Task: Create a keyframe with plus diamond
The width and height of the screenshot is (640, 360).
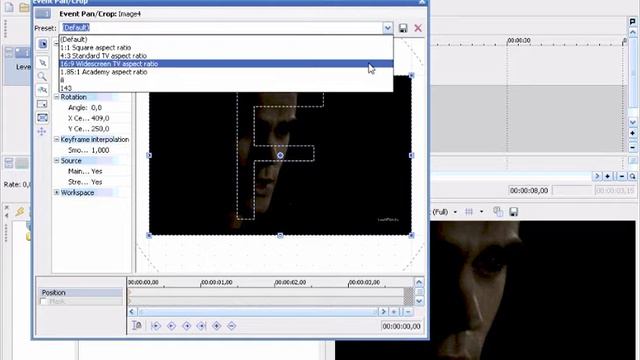Action: [217, 326]
